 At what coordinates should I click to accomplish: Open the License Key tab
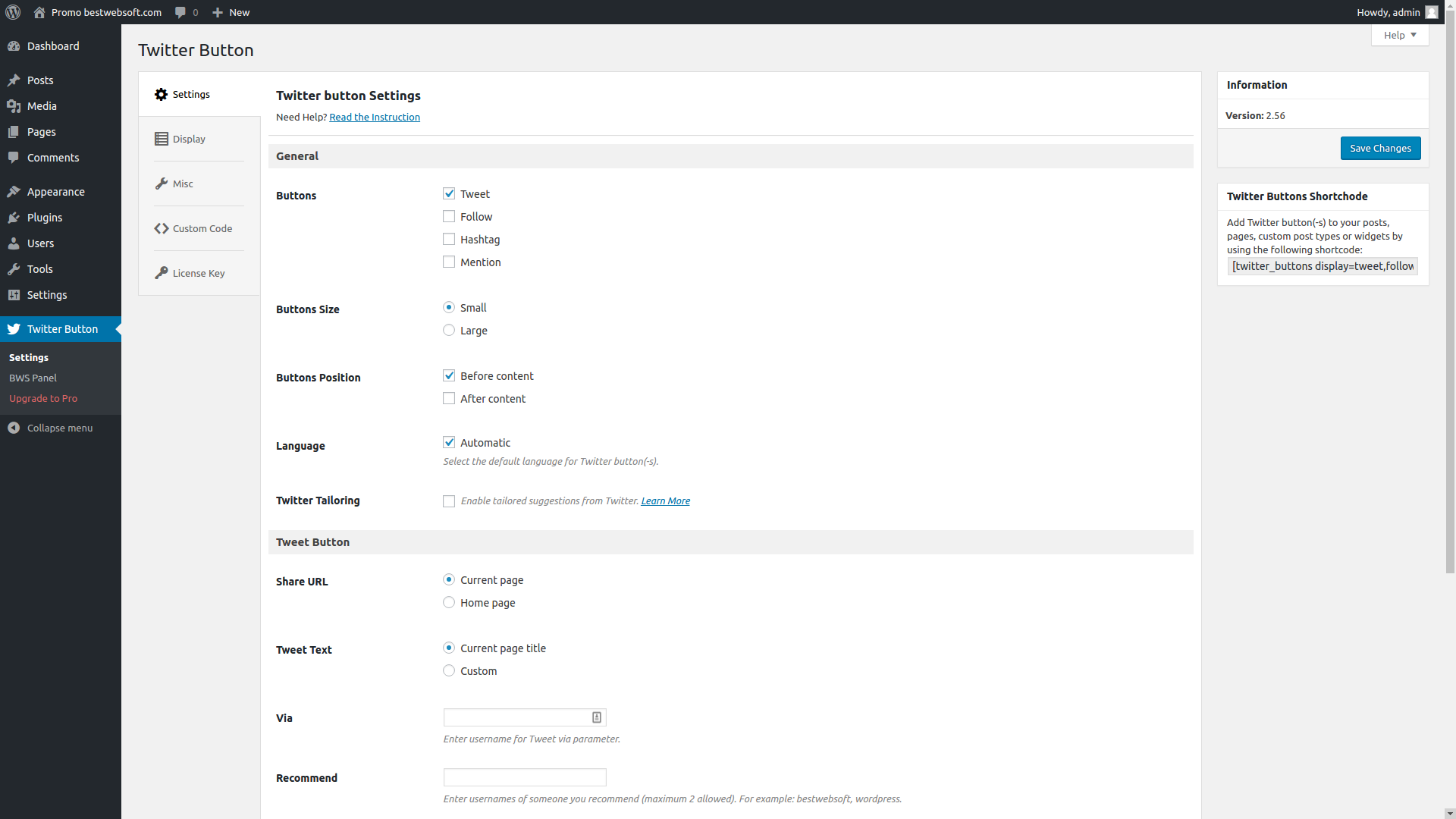pyautogui.click(x=199, y=273)
